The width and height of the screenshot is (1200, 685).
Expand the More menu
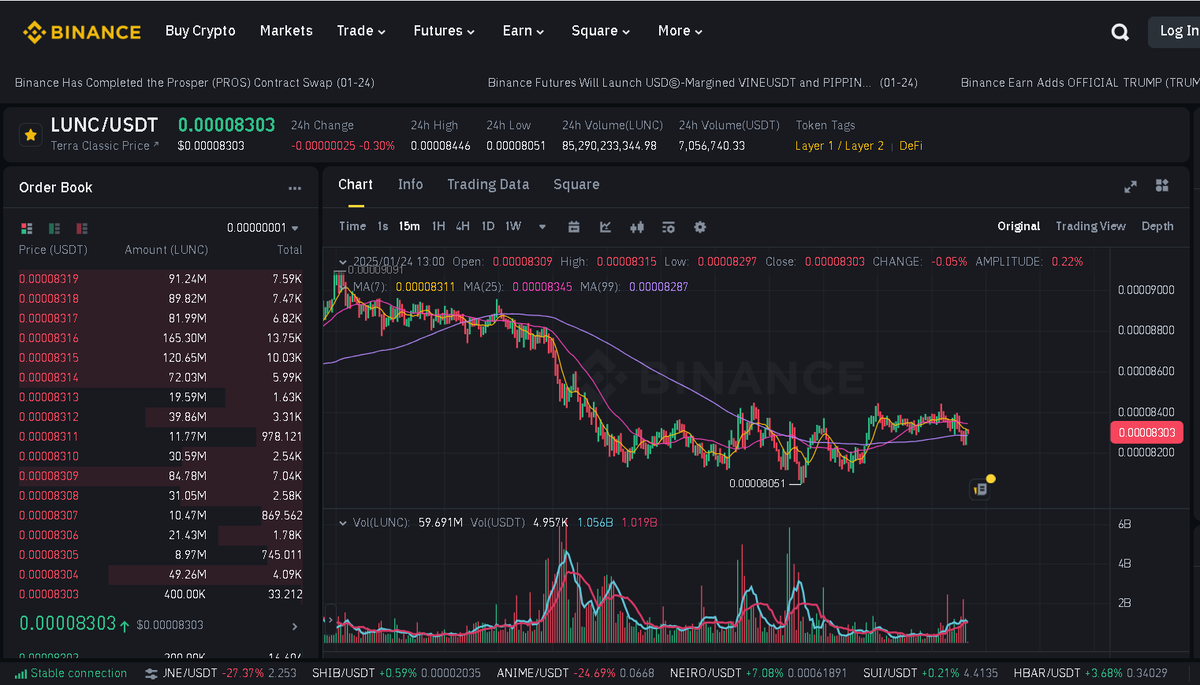(680, 31)
